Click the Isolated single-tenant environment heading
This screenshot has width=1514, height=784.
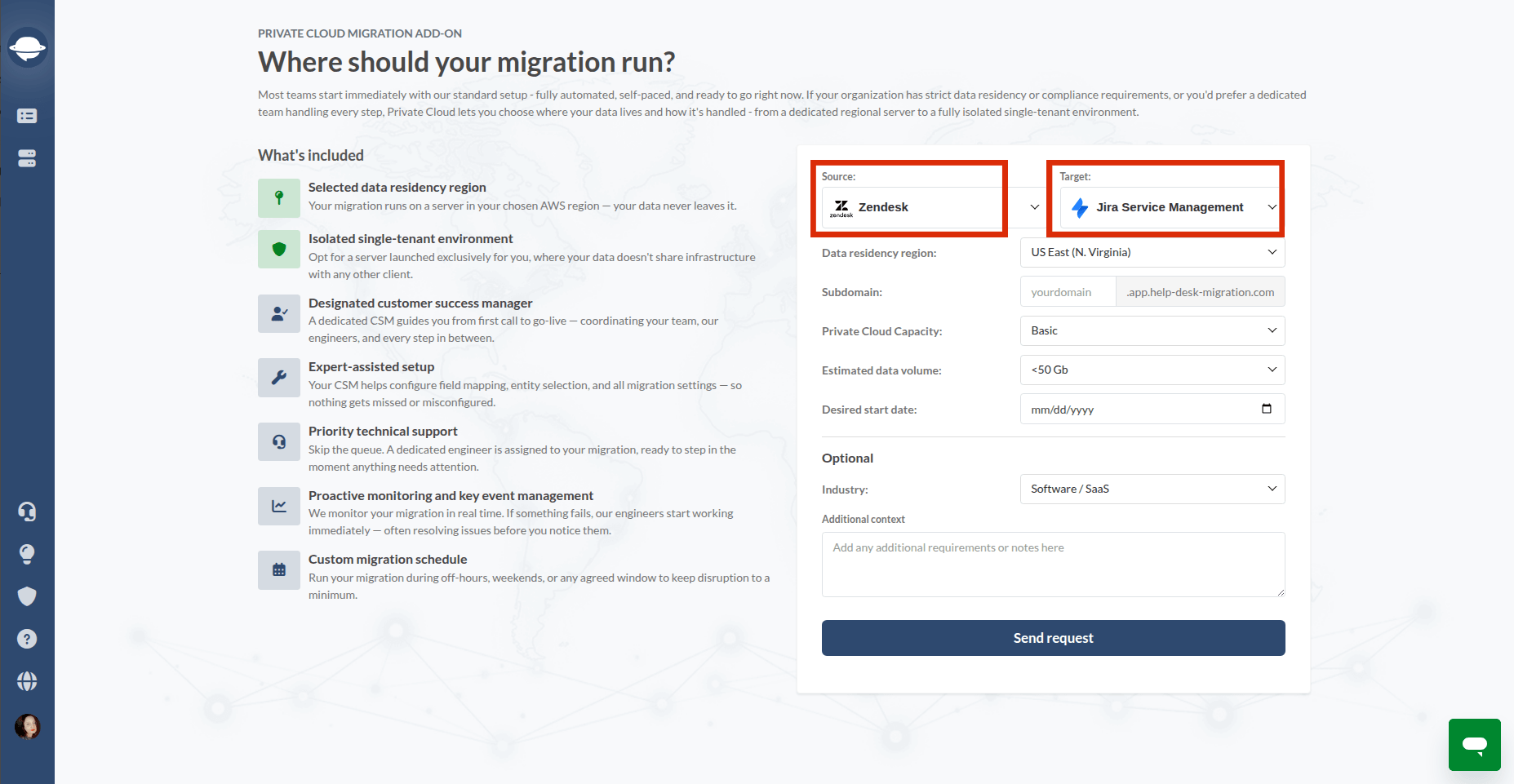click(x=411, y=239)
